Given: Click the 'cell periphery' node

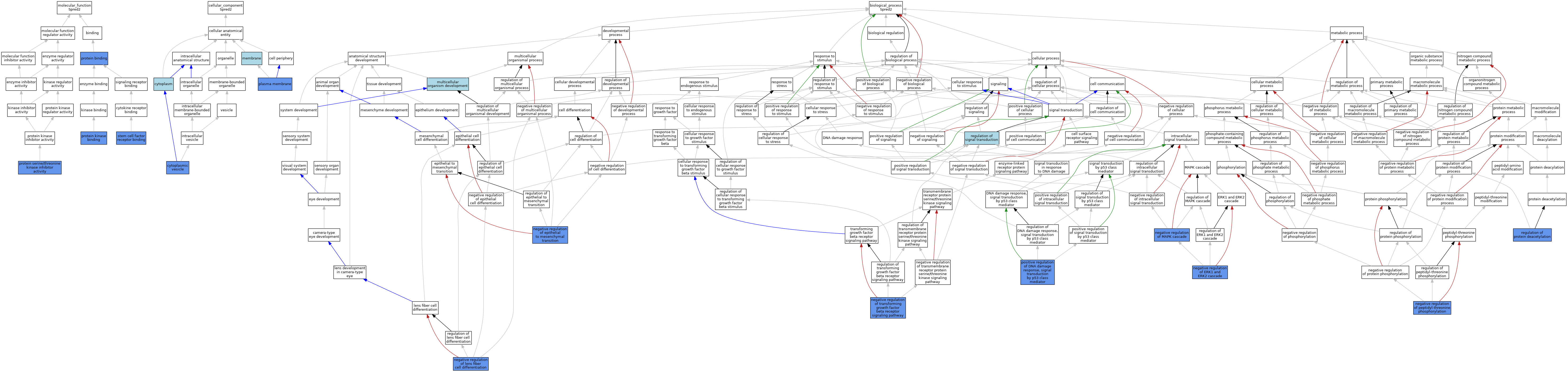Looking at the screenshot, I should 281,58.
